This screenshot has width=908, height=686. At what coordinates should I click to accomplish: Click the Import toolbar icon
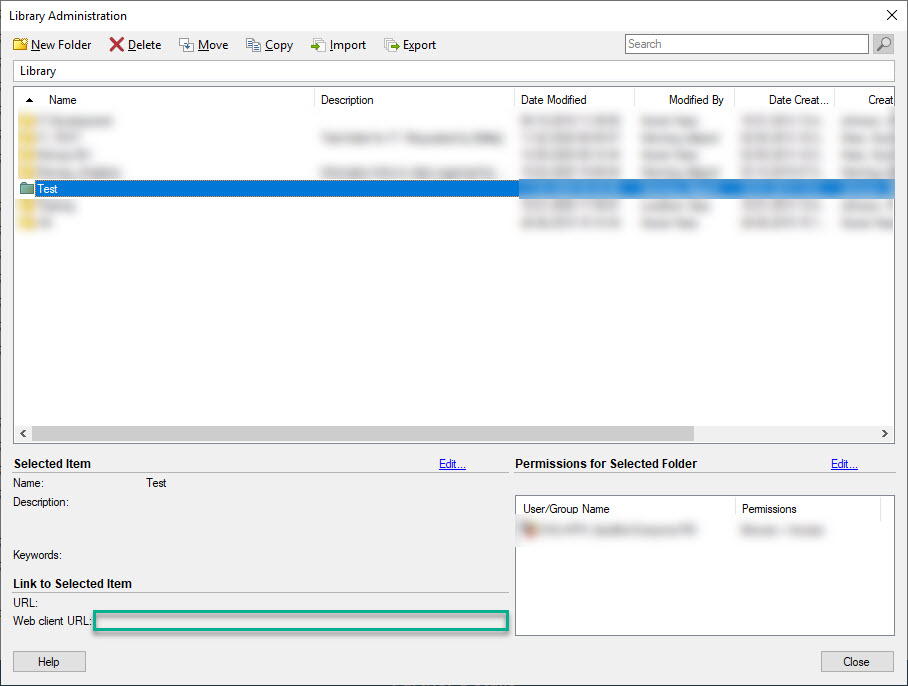click(318, 45)
